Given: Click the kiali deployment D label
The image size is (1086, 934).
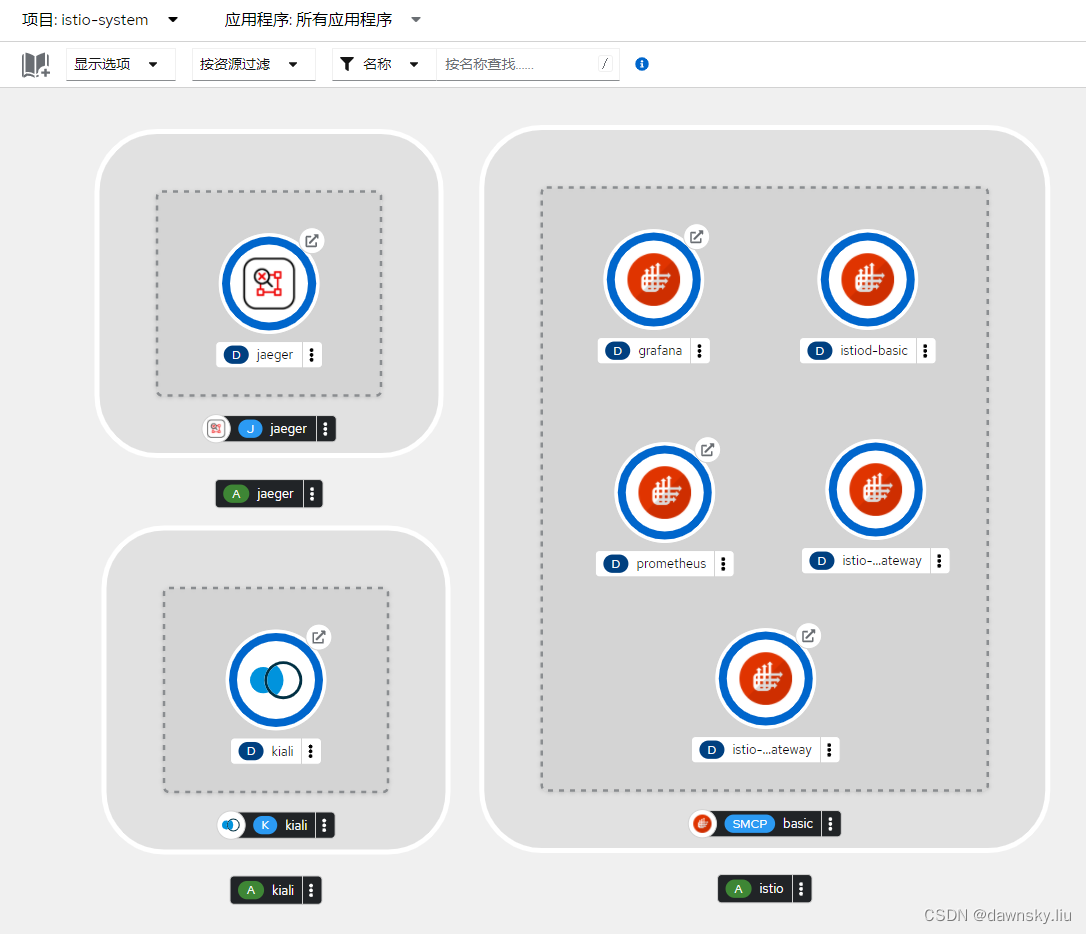Looking at the screenshot, I should pyautogui.click(x=266, y=751).
